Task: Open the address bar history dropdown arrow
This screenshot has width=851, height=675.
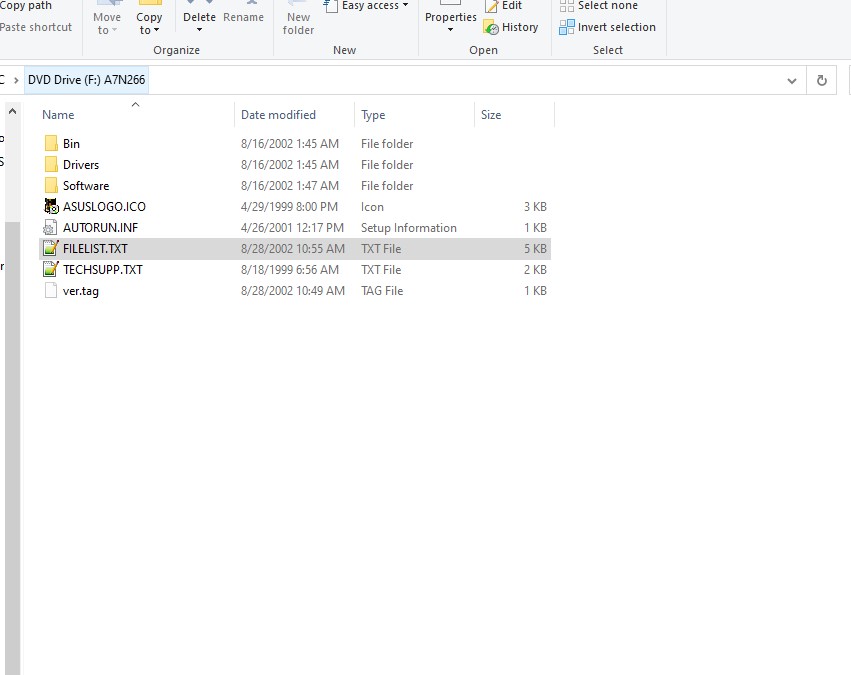Action: (792, 80)
